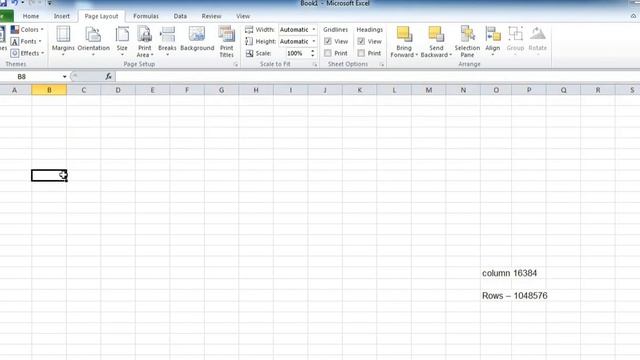Open the Sheet Options dialog launcher
640x360 pixels.
point(381,64)
